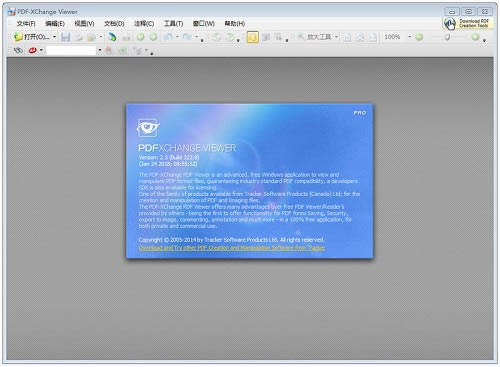The image size is (500, 367).
Task: Click the binoculars find icon
Action: (18, 51)
